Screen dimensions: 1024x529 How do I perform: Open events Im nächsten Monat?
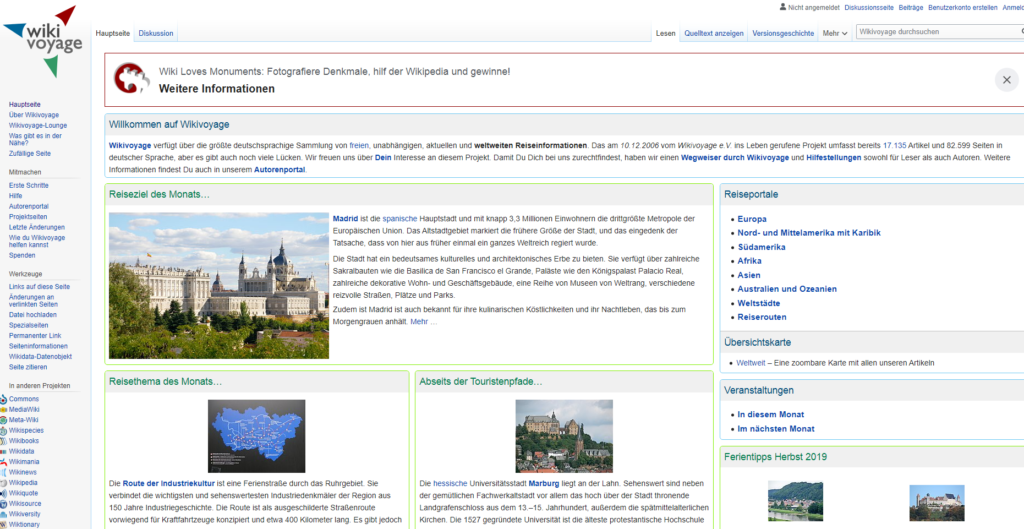776,429
